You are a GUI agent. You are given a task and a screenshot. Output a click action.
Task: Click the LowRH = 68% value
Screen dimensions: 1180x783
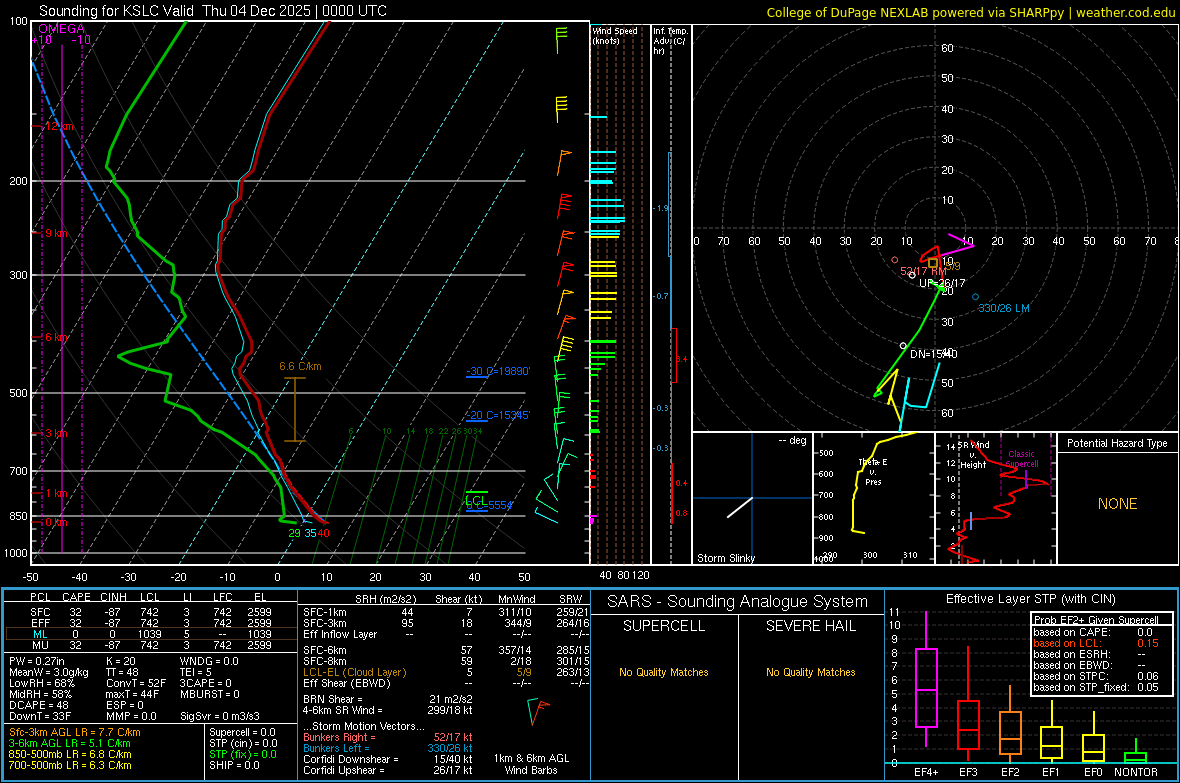coord(42,683)
